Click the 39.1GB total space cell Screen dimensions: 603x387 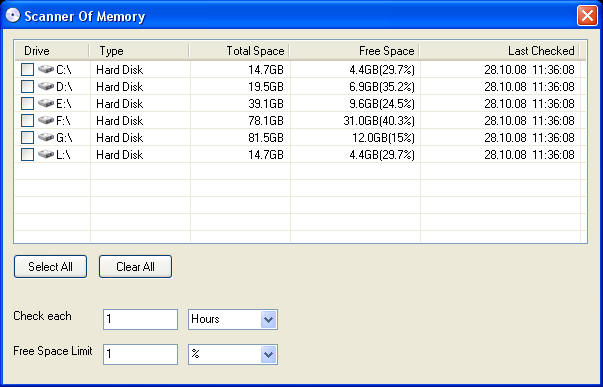pos(266,104)
